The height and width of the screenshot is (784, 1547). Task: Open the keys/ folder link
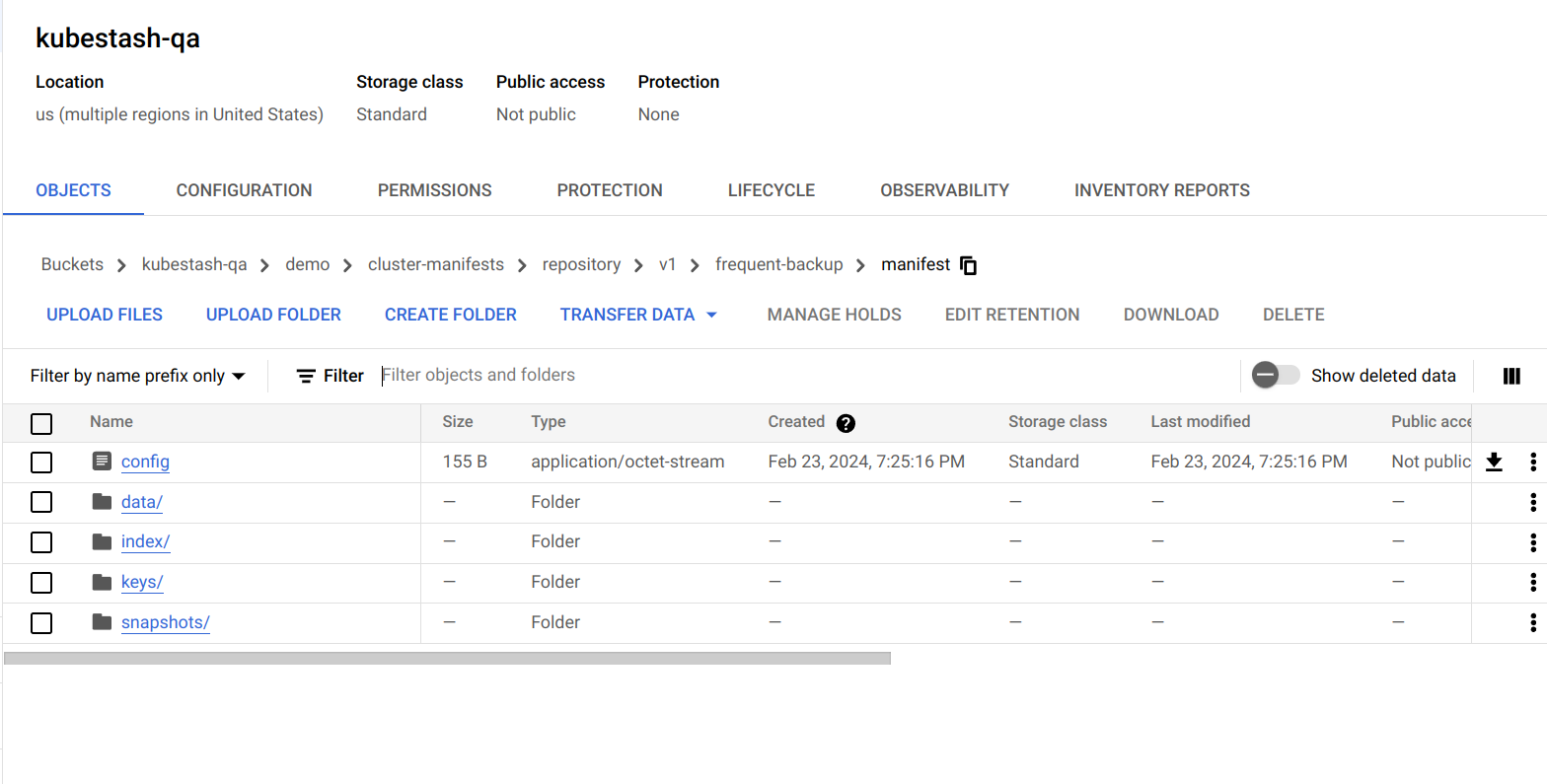coord(142,582)
